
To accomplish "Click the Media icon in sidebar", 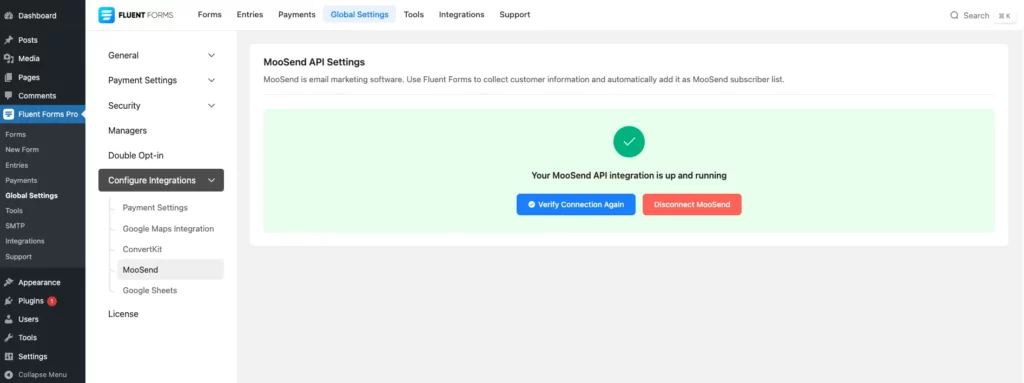I will coord(8,58).
